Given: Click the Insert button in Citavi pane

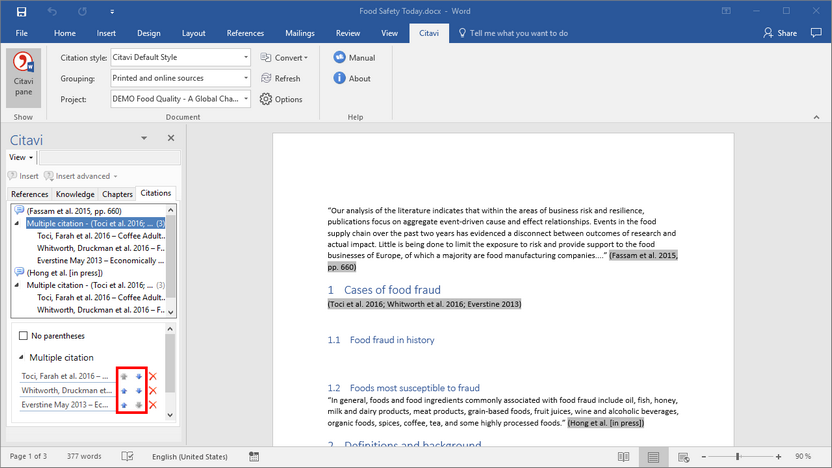Looking at the screenshot, I should 23,176.
